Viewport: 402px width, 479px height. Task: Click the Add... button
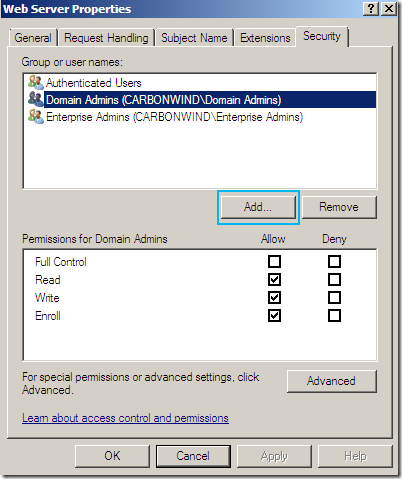pos(258,207)
